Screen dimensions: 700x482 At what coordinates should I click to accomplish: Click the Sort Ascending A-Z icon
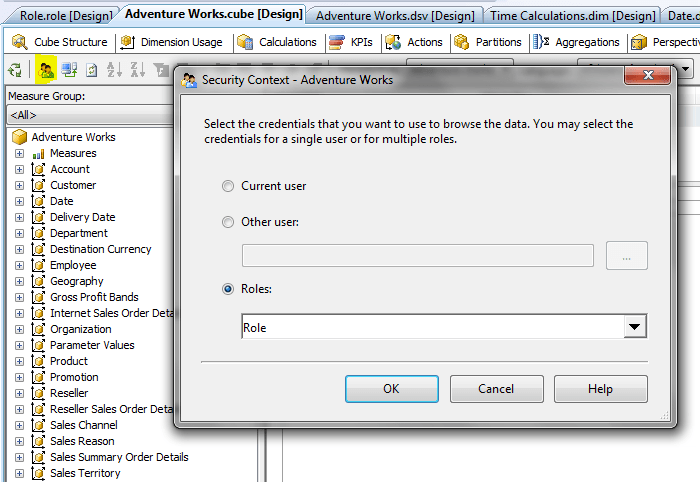click(x=114, y=70)
